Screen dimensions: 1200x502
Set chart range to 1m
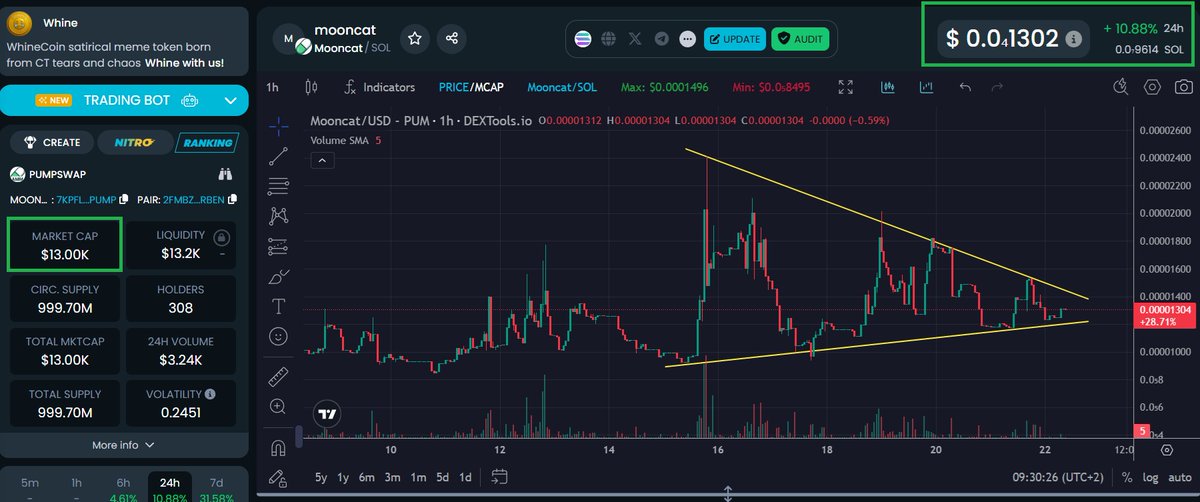[418, 477]
